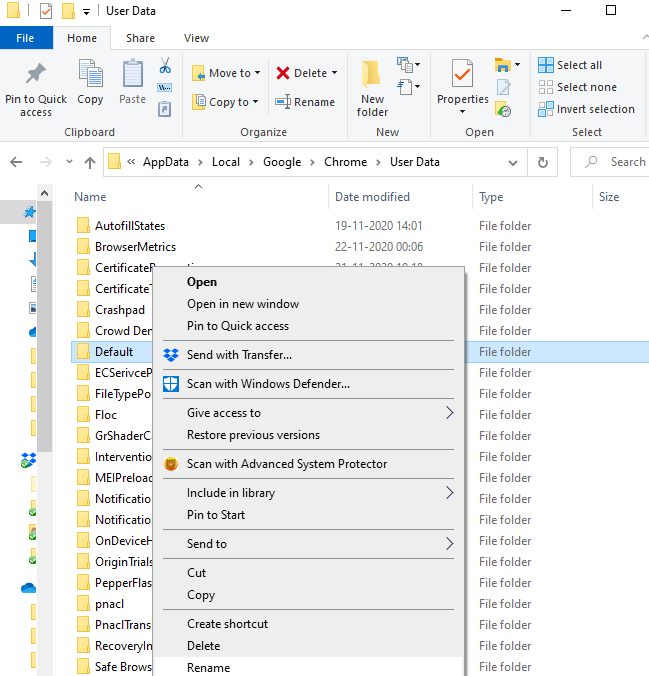
Task: Click the Cut scissors icon in ribbon
Action: click(x=165, y=66)
